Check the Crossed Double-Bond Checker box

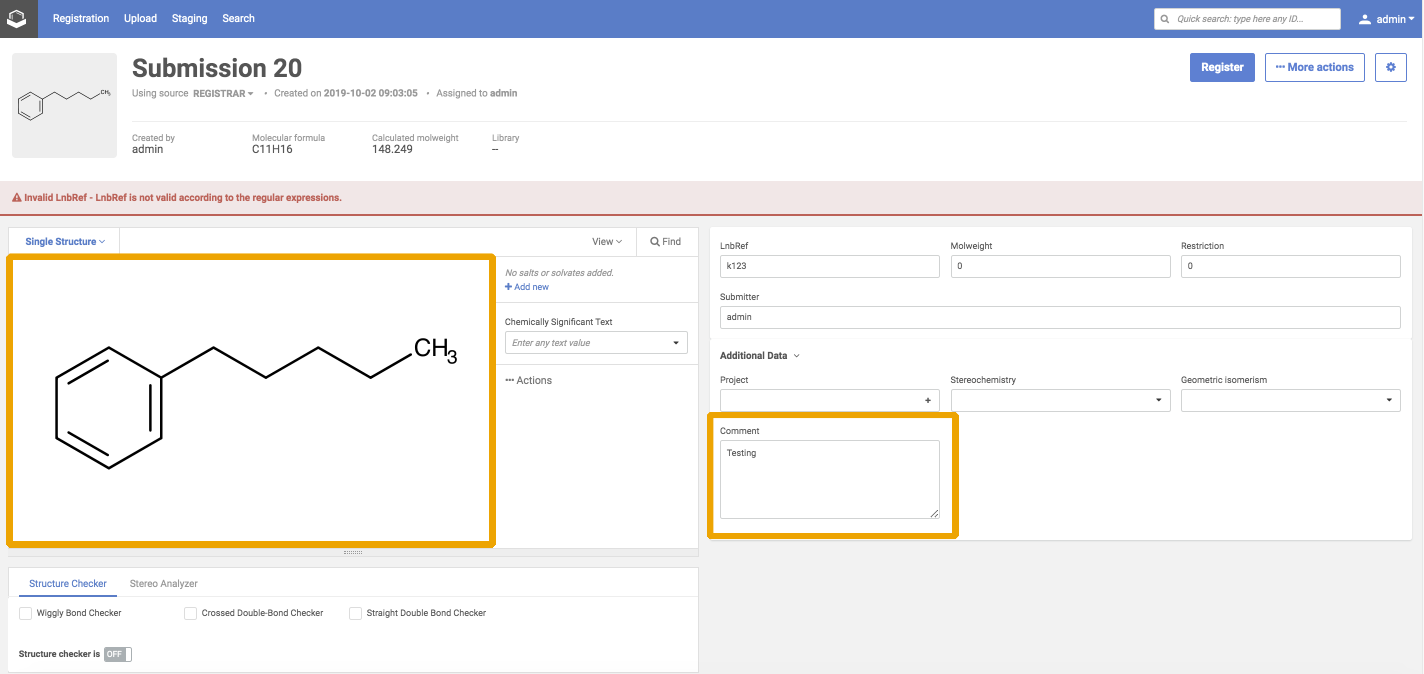pos(190,613)
